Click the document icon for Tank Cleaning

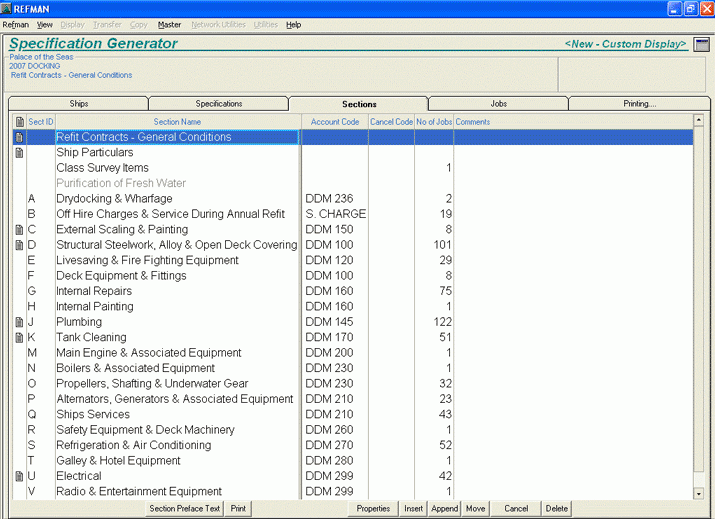(19, 338)
